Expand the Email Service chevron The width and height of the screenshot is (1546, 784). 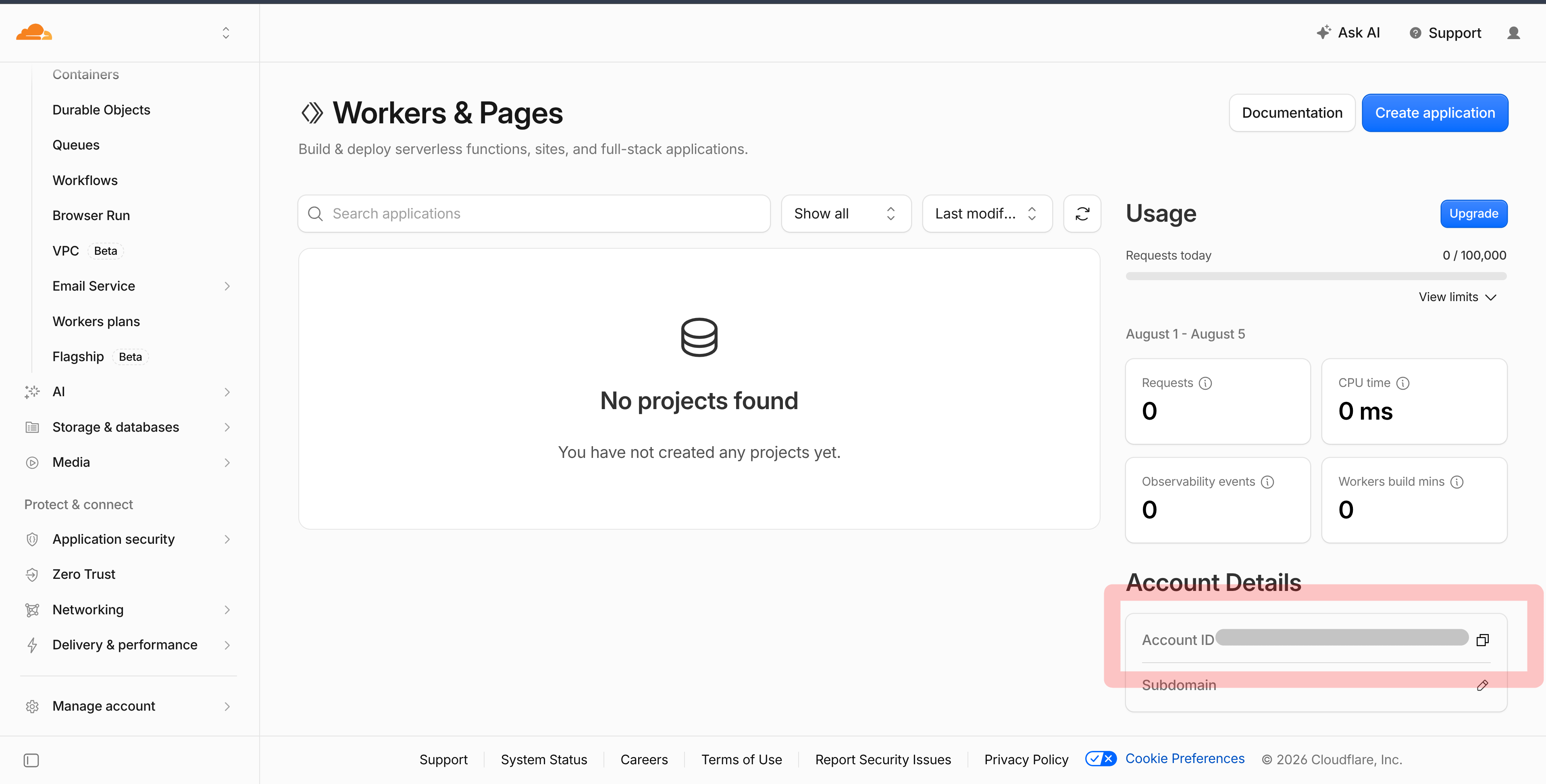227,286
